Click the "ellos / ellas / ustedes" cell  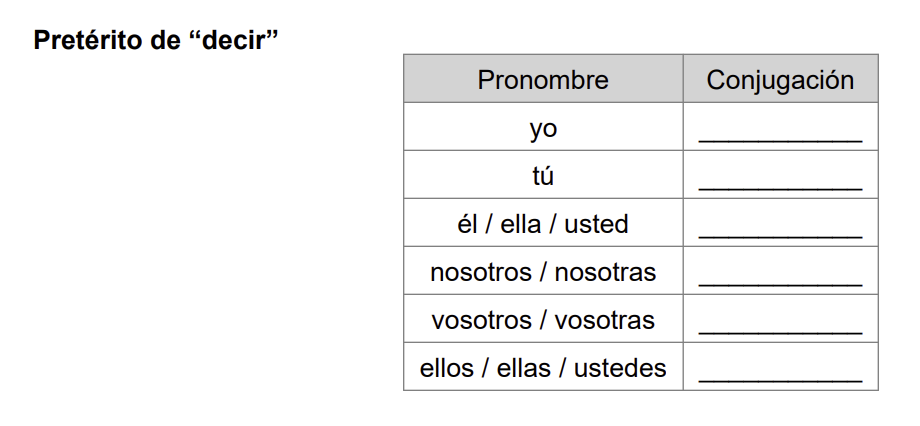(543, 368)
